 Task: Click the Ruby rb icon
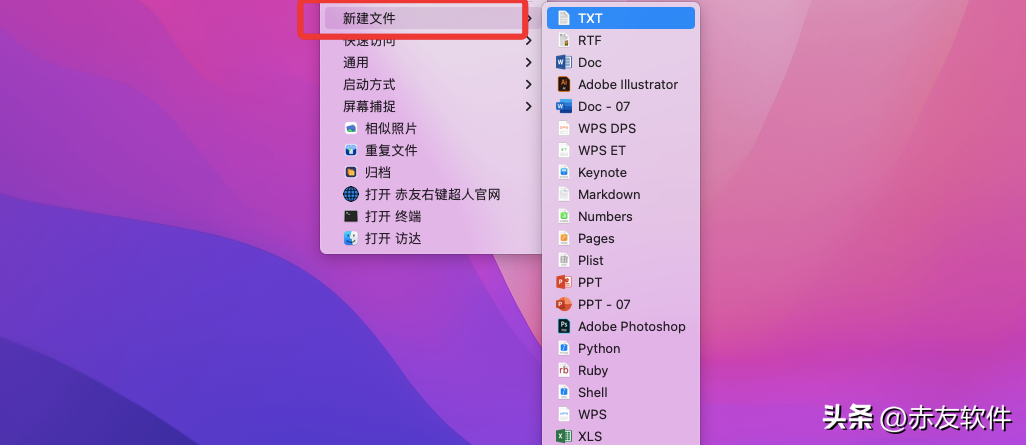click(563, 370)
